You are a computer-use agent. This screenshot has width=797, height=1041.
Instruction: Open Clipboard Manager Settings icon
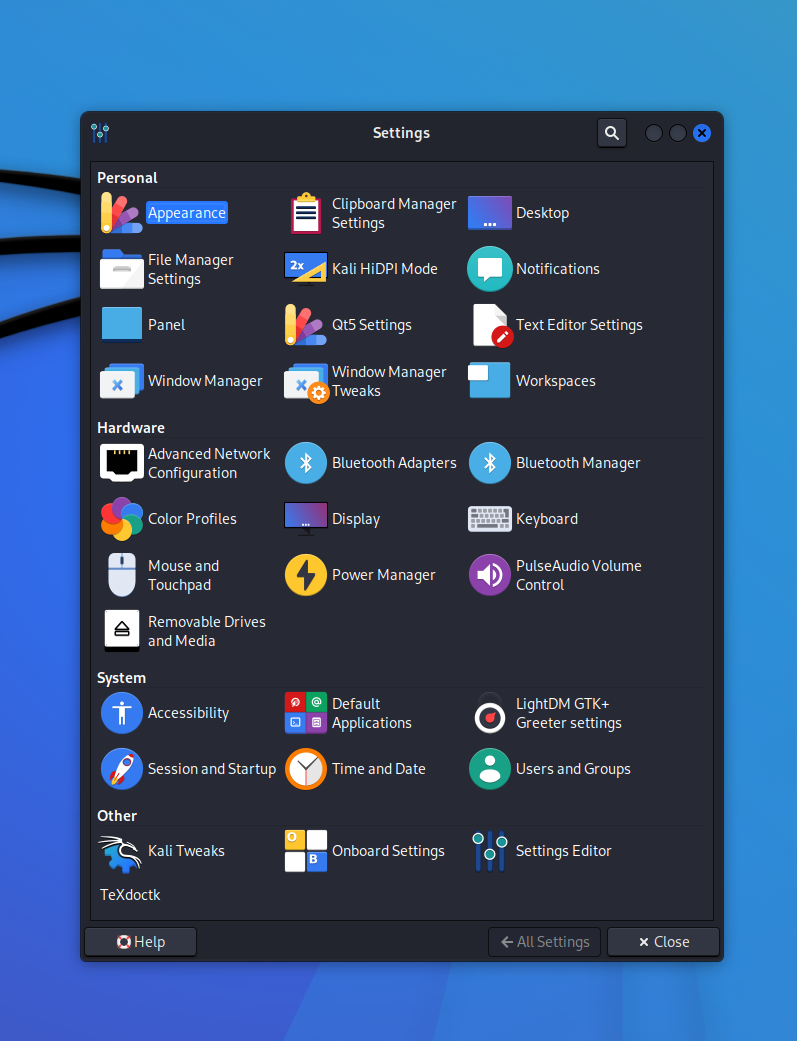tap(306, 213)
